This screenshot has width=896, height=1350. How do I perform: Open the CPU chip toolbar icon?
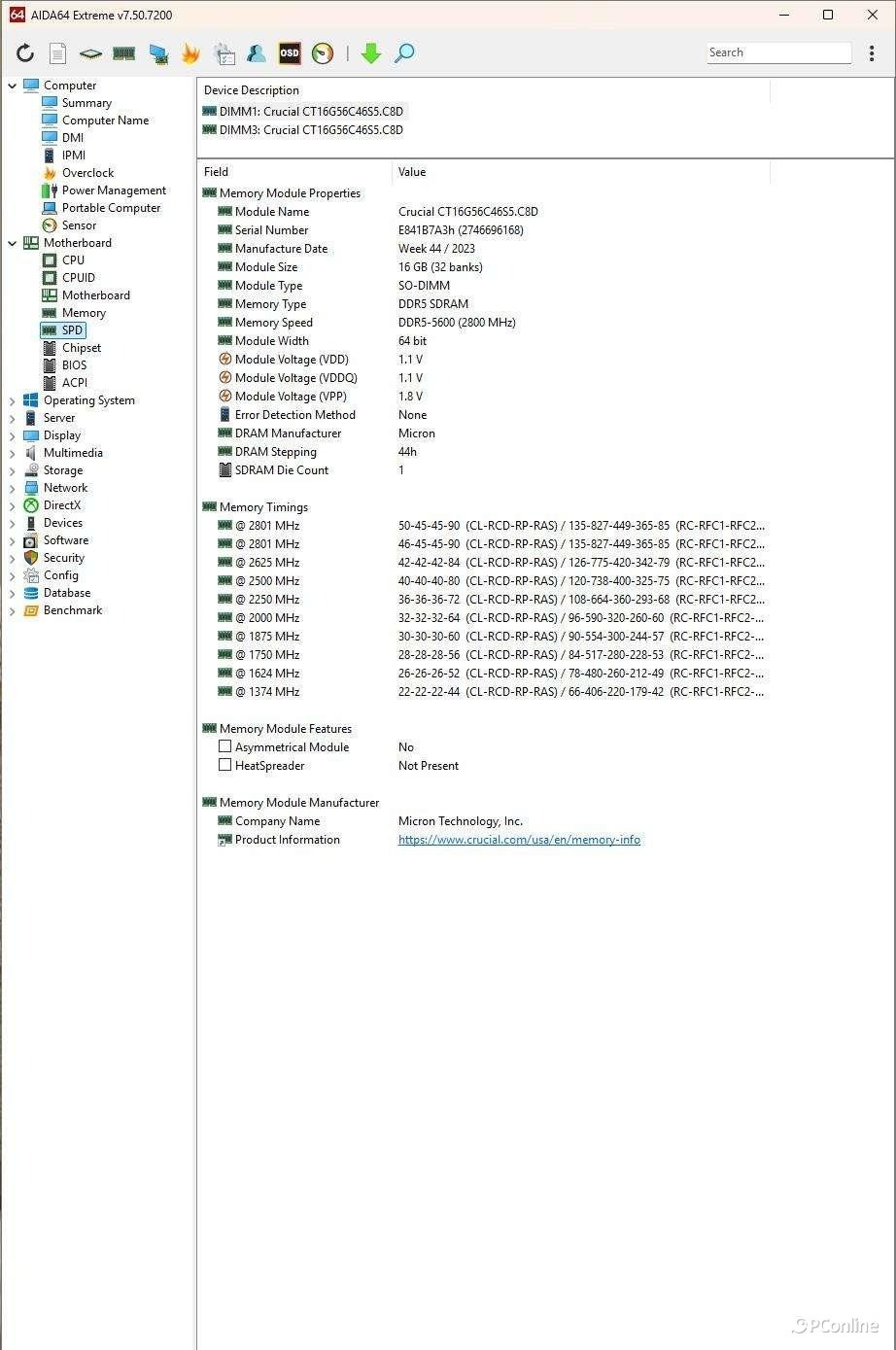[90, 53]
